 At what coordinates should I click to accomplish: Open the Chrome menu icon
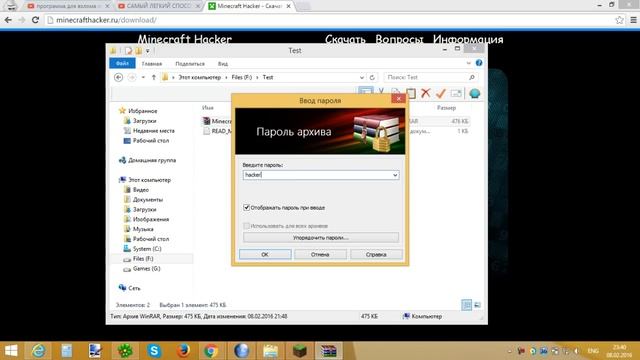(x=633, y=20)
